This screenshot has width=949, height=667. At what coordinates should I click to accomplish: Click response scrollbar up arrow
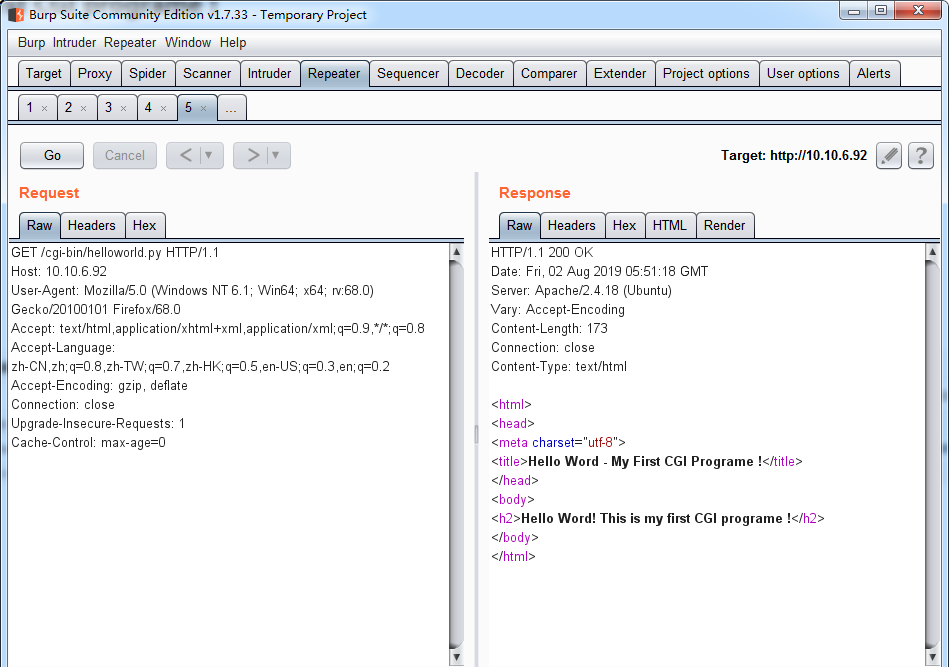pyautogui.click(x=932, y=251)
